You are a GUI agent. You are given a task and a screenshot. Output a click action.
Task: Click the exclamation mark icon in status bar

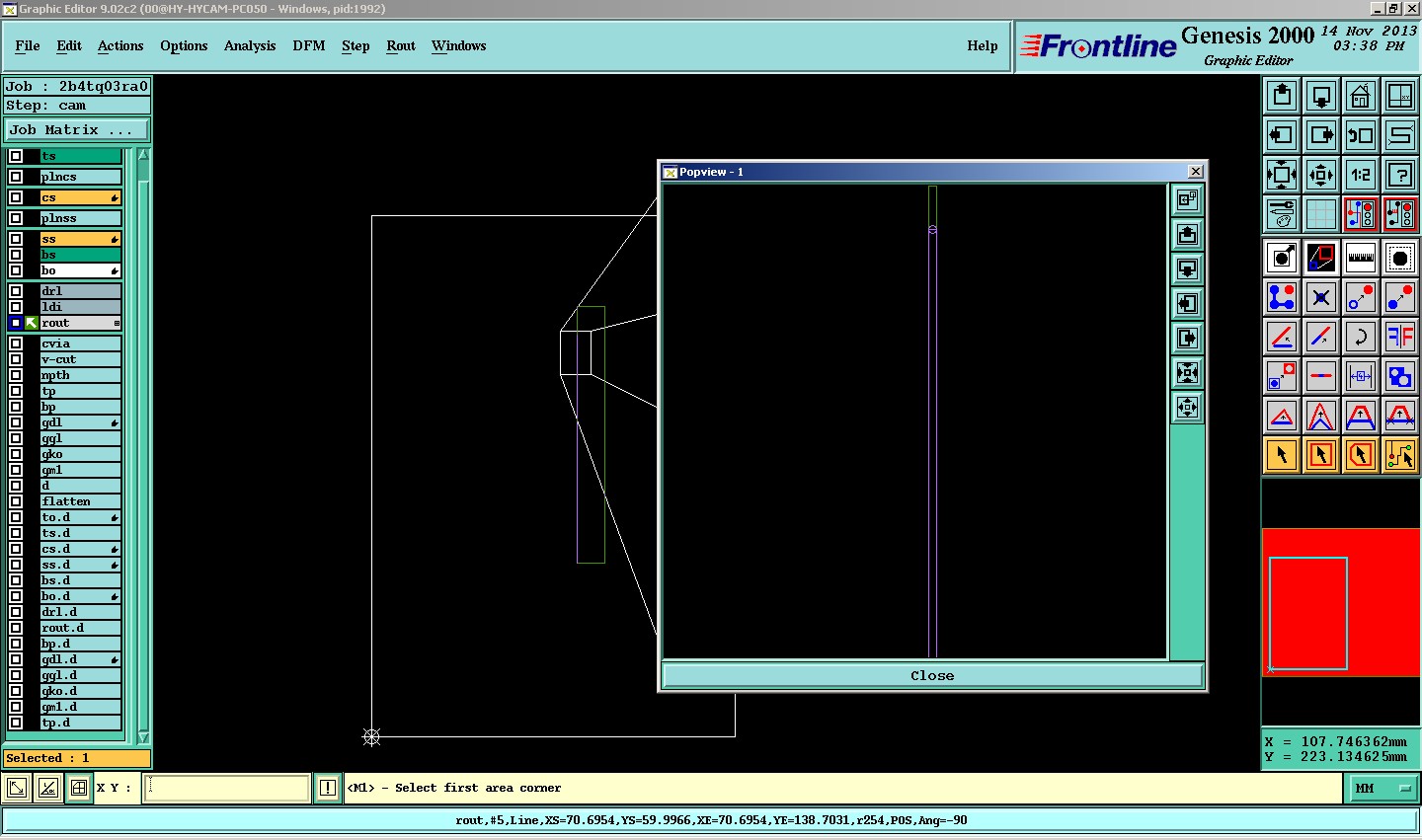click(x=328, y=788)
